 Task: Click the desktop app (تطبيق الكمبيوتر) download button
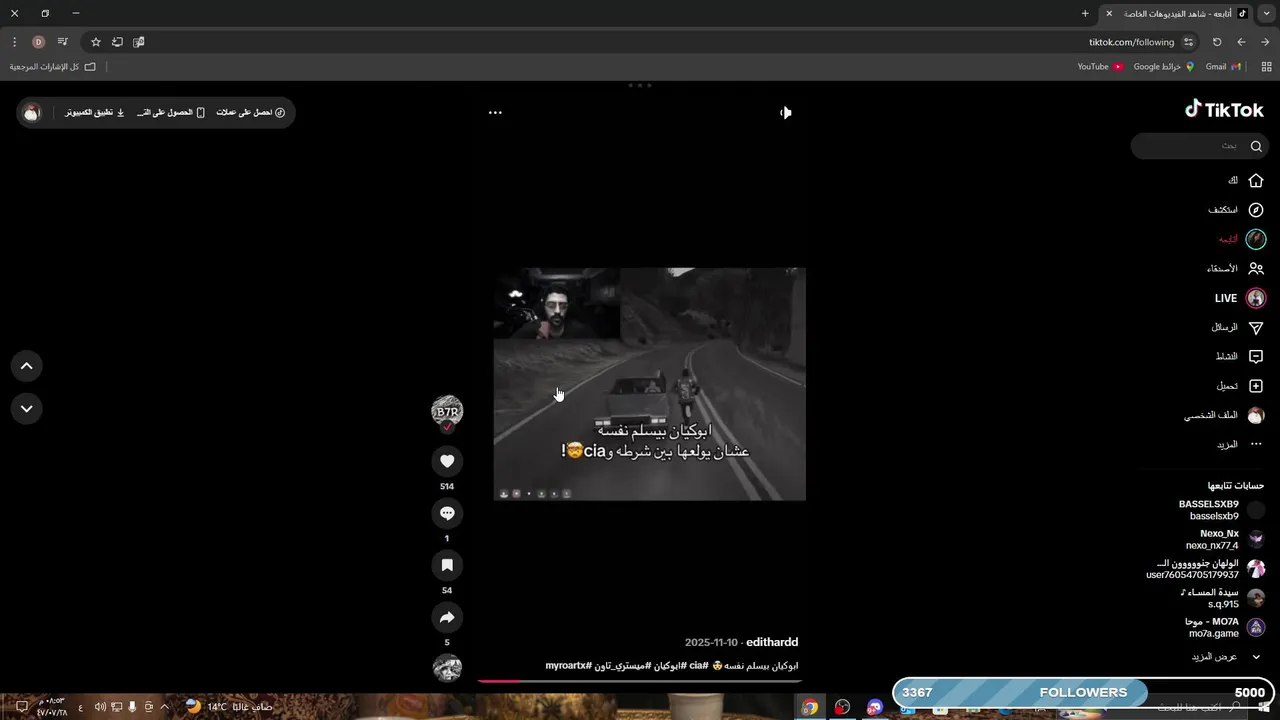(95, 112)
